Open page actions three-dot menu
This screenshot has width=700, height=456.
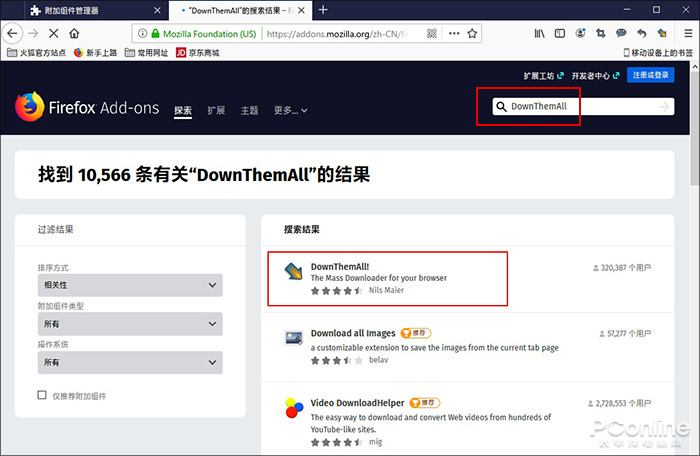point(454,33)
